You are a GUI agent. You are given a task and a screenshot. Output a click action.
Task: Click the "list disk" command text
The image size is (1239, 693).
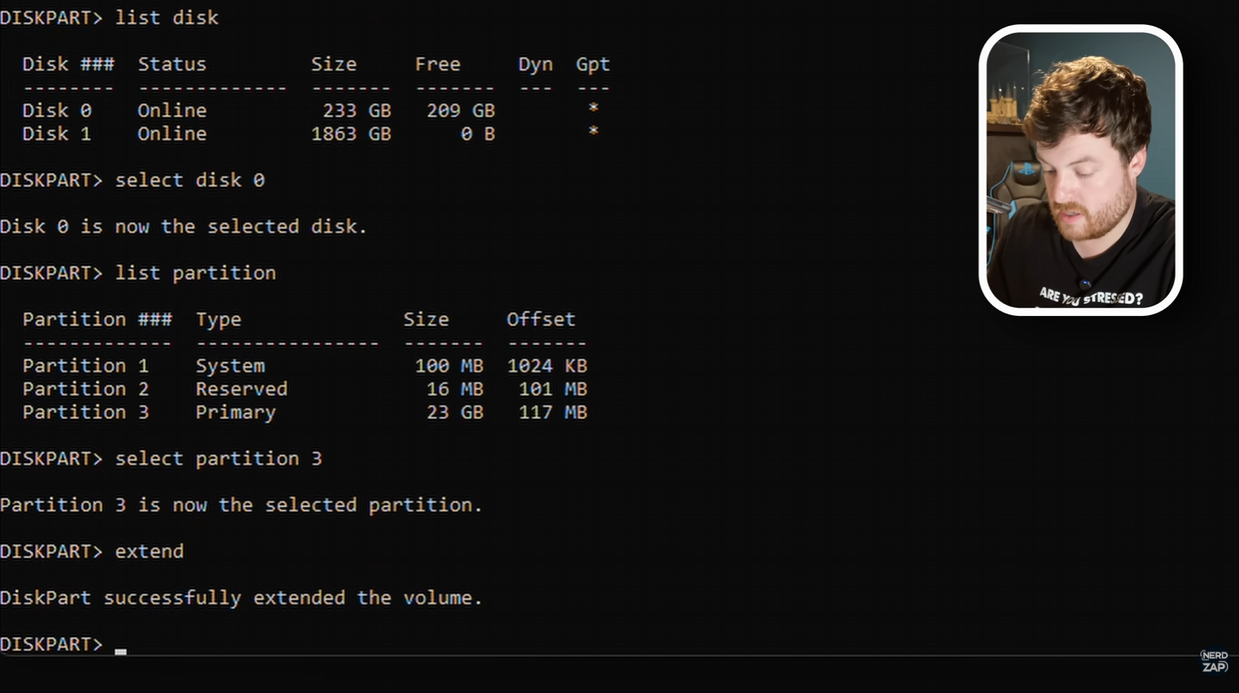point(167,17)
